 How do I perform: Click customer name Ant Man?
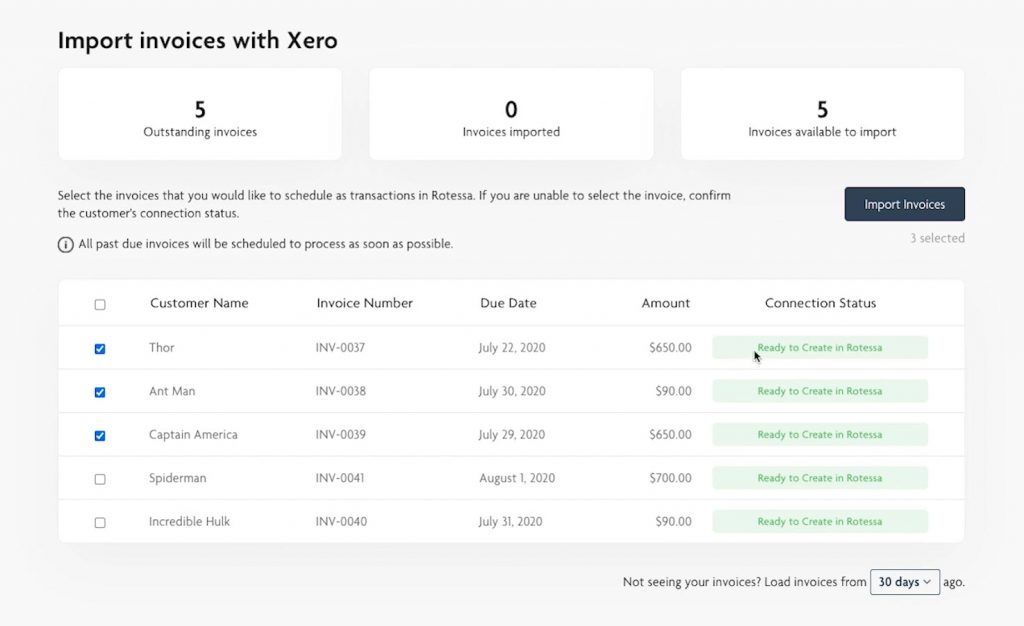click(172, 391)
